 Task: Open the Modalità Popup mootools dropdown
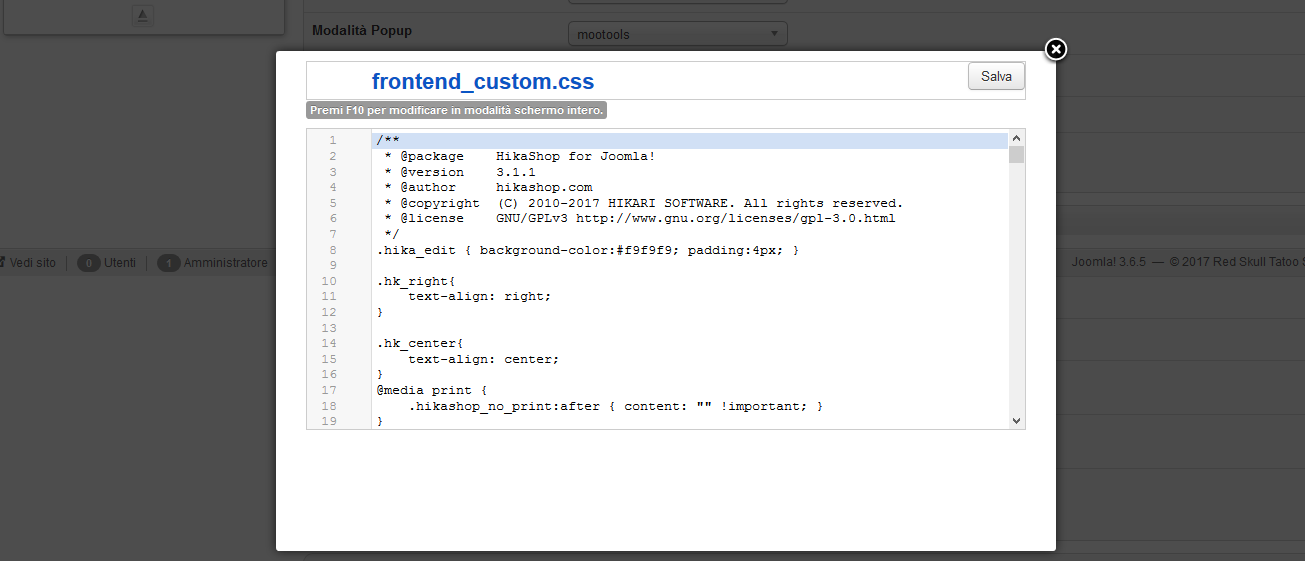coord(678,34)
